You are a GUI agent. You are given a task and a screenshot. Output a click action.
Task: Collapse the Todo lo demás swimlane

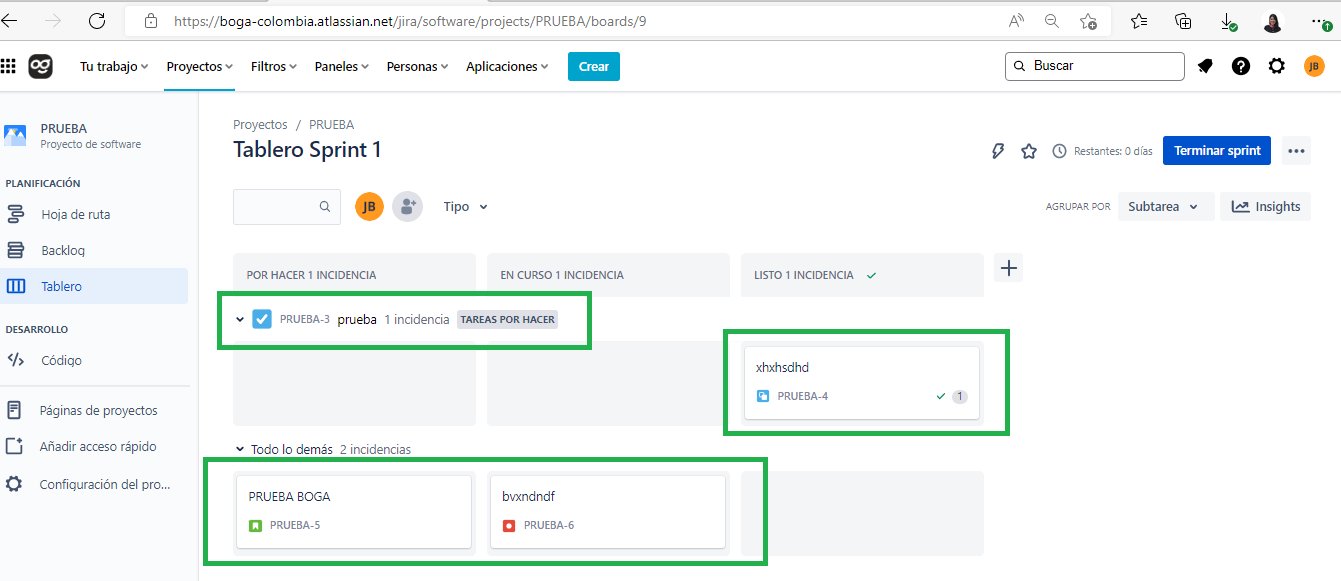click(x=240, y=449)
